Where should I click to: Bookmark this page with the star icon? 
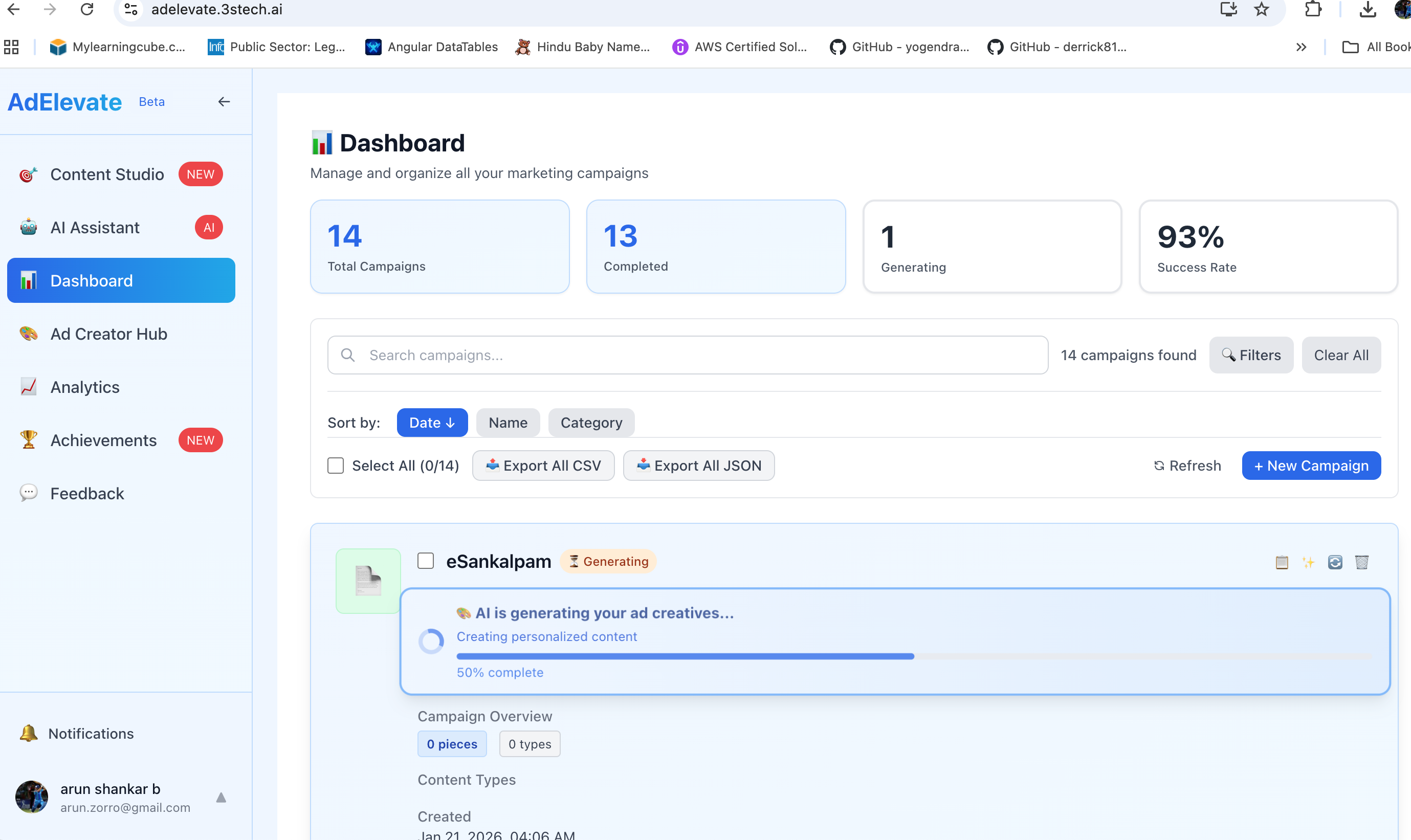[x=1262, y=10]
